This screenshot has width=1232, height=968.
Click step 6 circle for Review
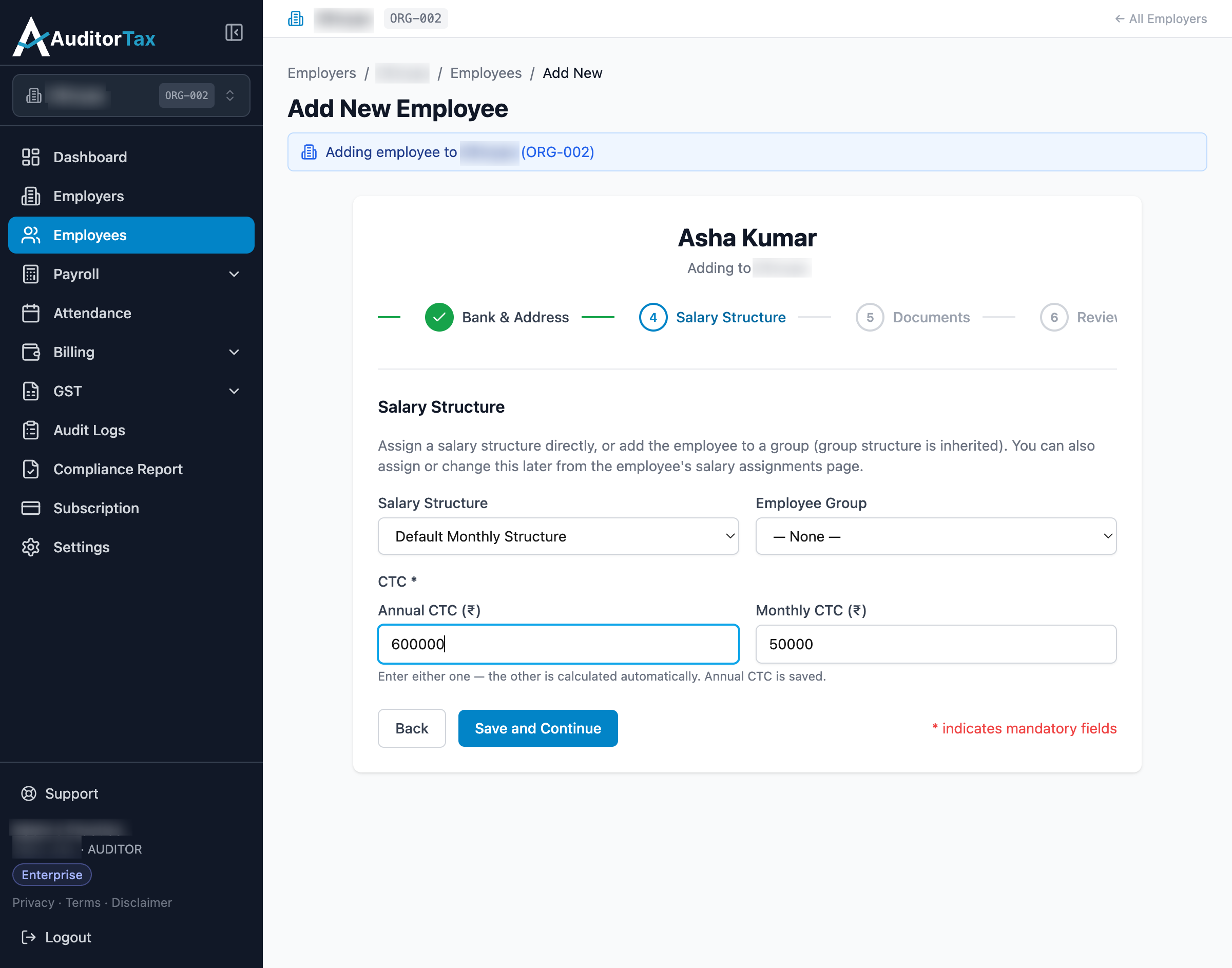pos(1054,317)
